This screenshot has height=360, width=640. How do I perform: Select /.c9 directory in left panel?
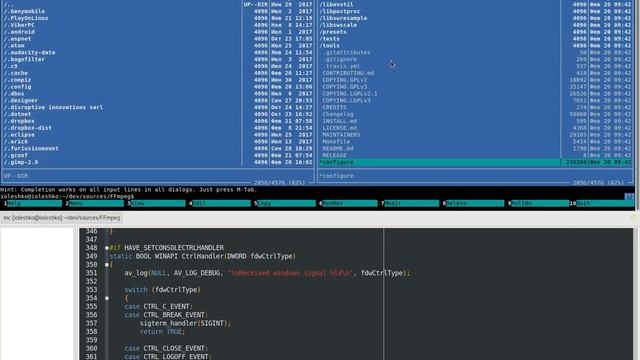(x=11, y=66)
